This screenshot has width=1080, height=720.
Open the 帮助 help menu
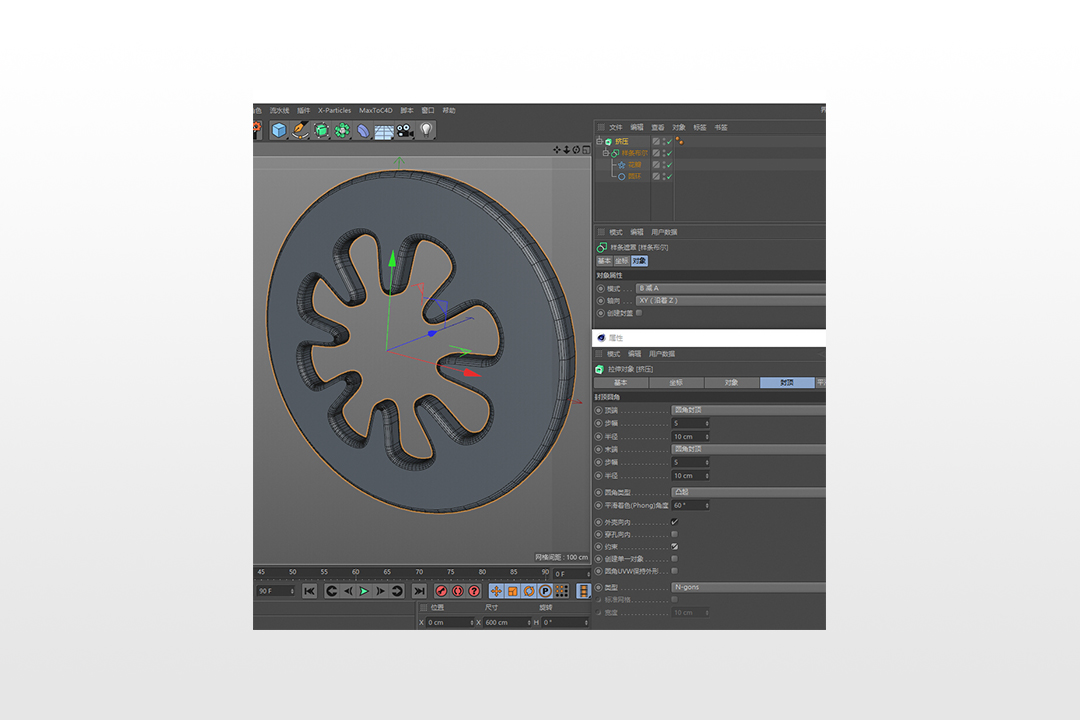(449, 110)
